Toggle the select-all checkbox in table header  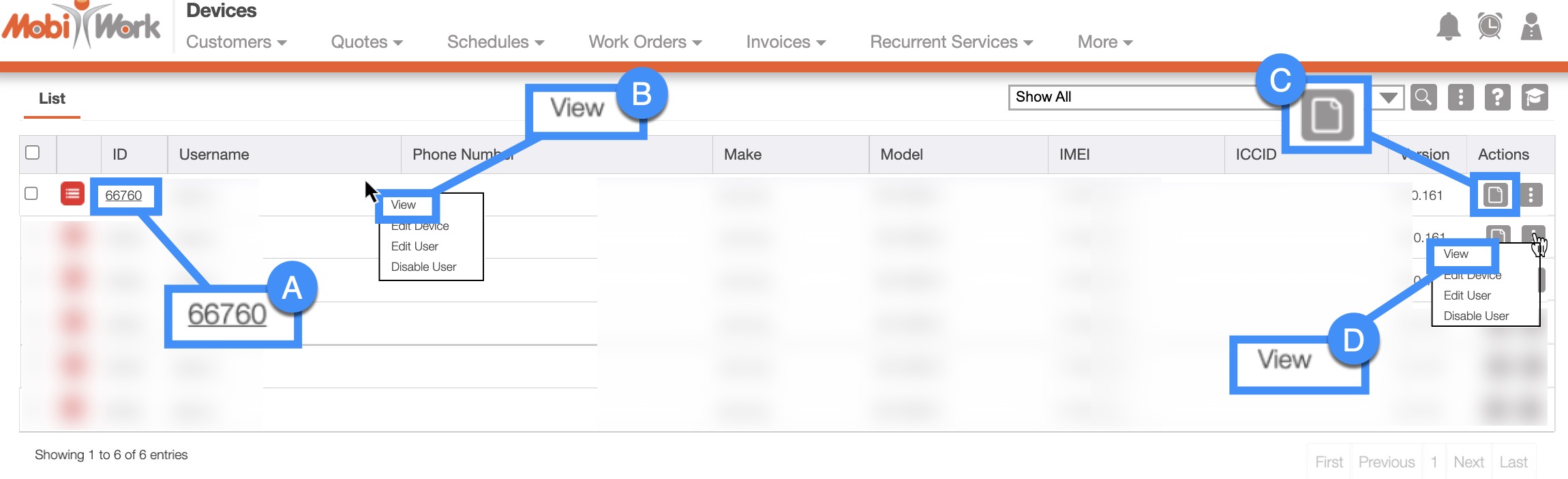point(32,153)
